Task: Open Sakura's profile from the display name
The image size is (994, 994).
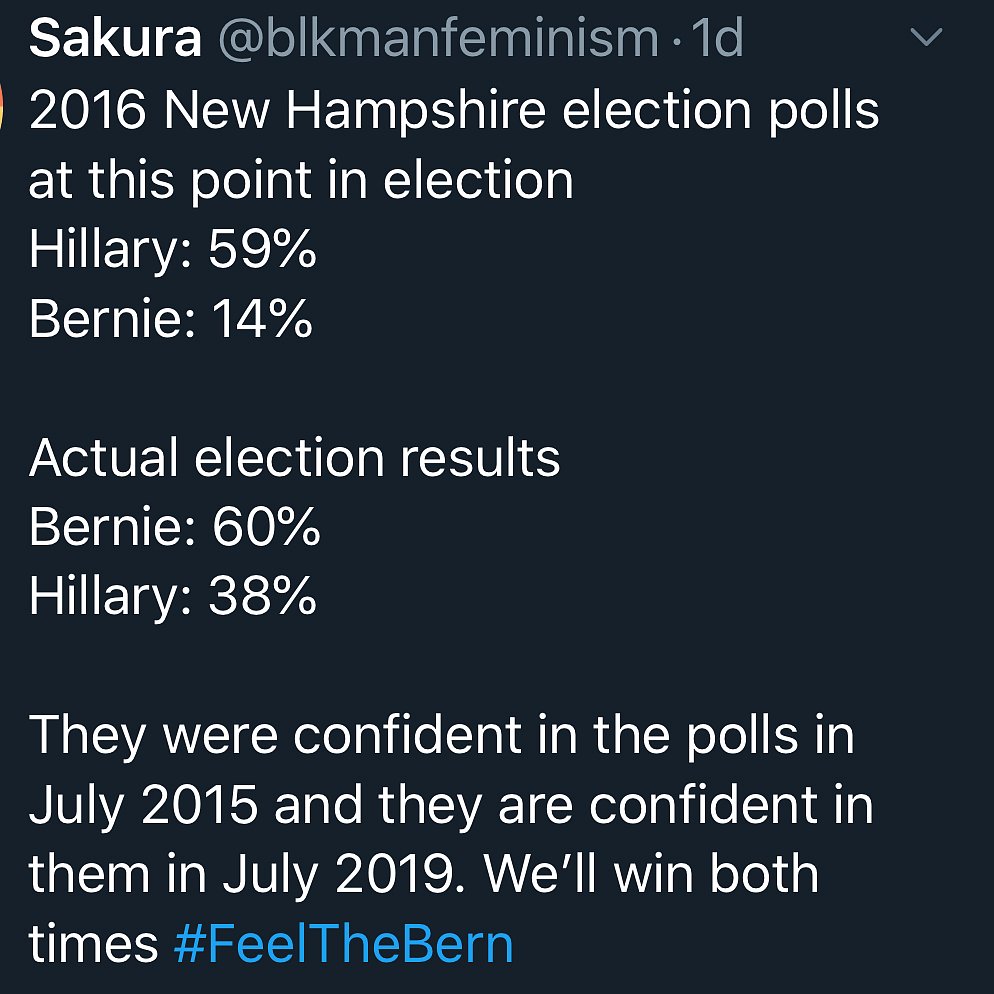Action: (x=115, y=38)
